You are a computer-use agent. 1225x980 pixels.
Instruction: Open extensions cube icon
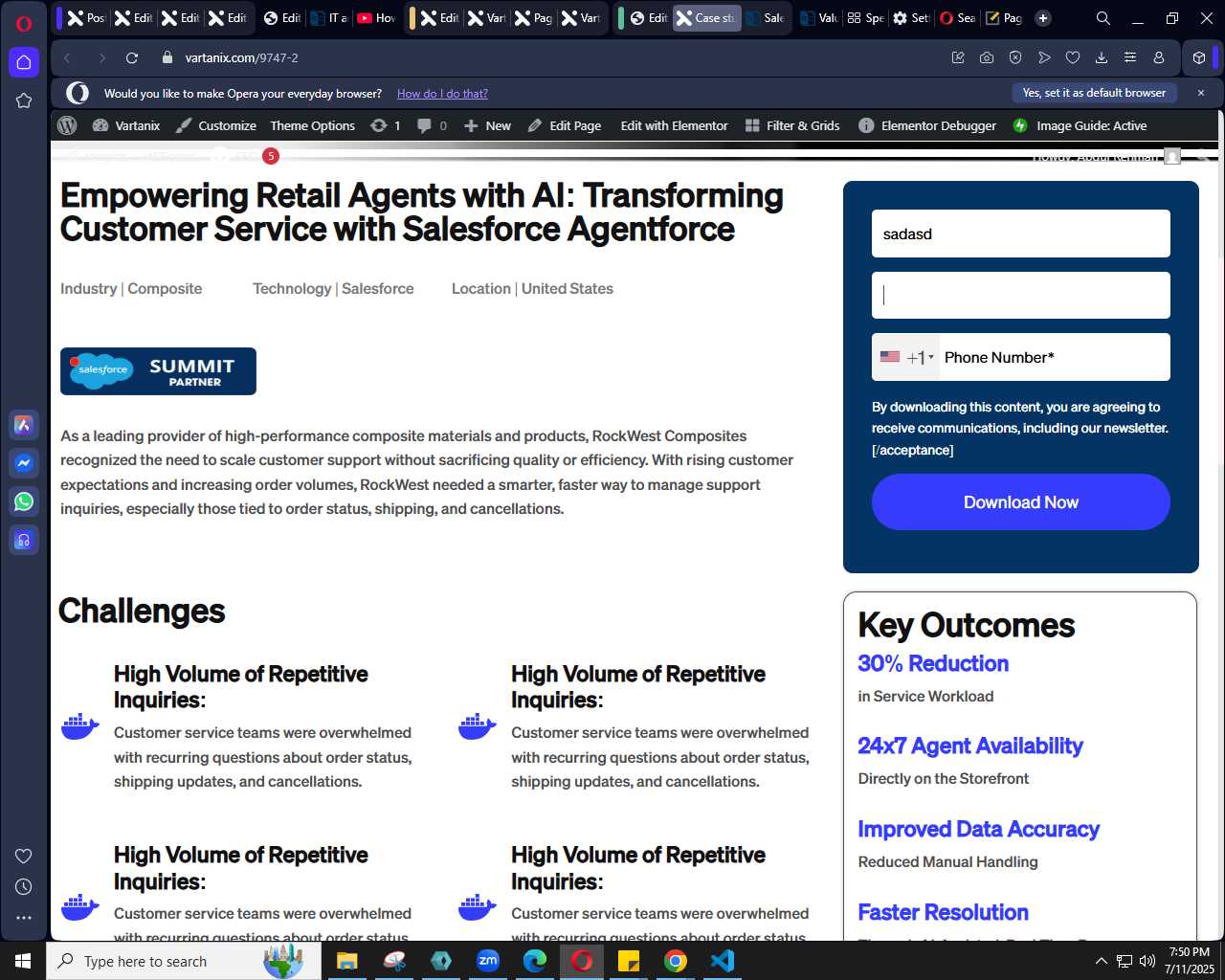1198,57
